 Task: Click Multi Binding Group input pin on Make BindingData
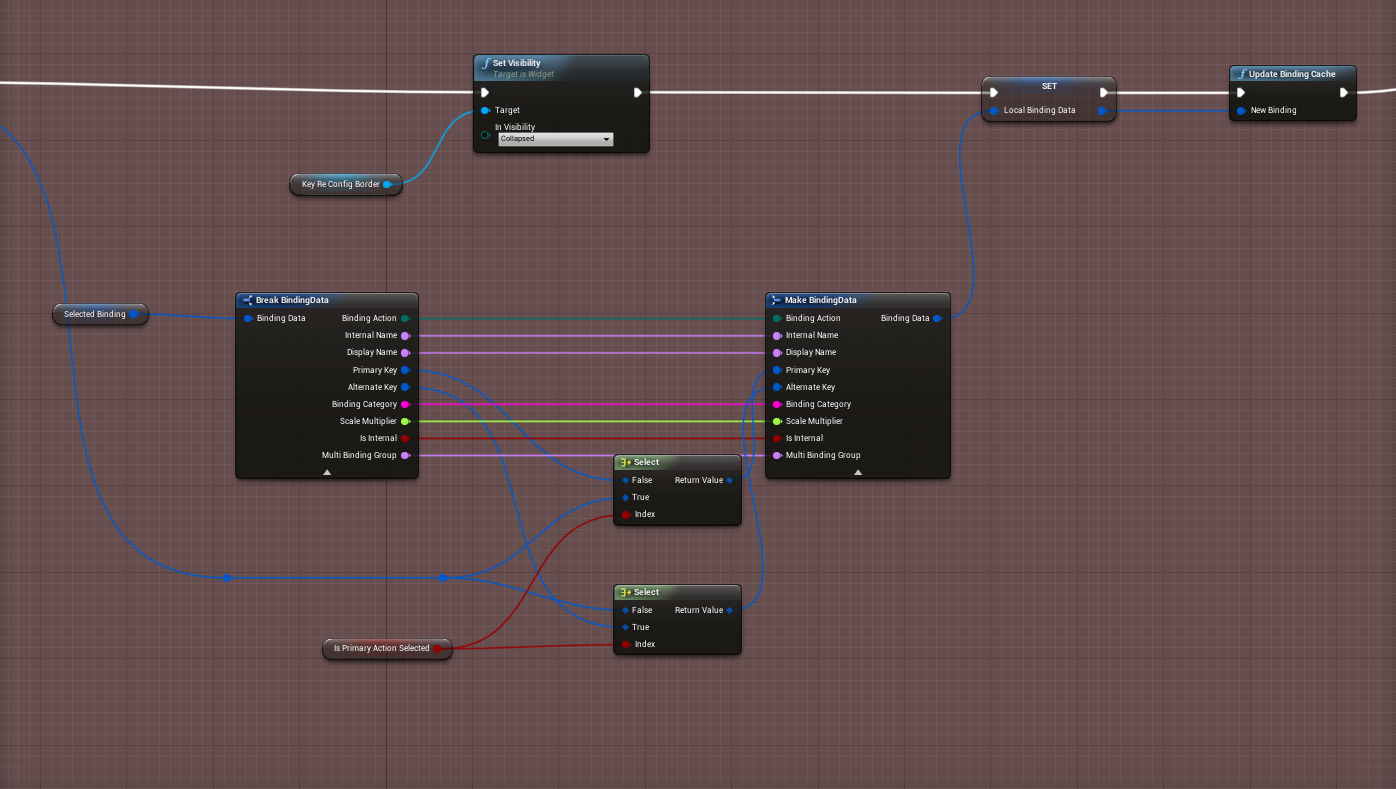(777, 455)
